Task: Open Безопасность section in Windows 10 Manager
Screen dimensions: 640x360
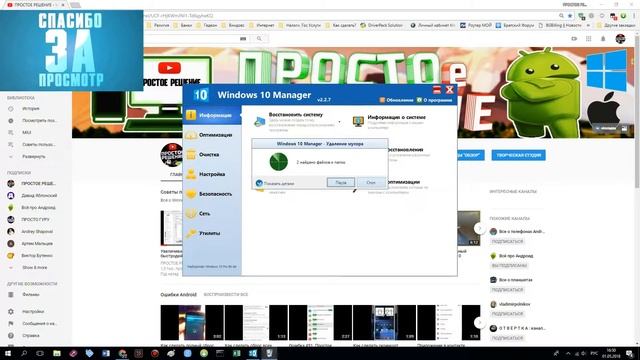Action: (212, 194)
